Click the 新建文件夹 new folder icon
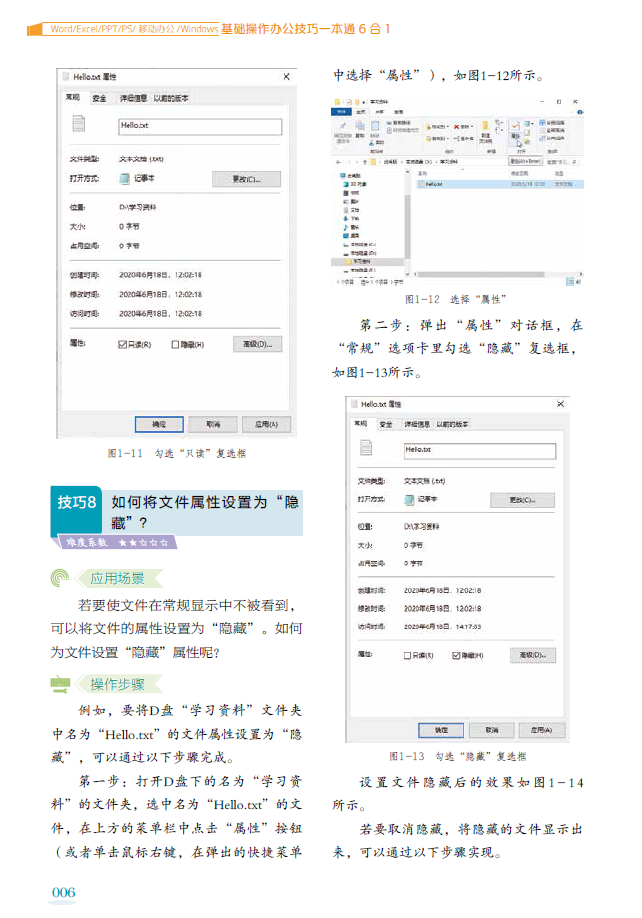 pyautogui.click(x=485, y=126)
